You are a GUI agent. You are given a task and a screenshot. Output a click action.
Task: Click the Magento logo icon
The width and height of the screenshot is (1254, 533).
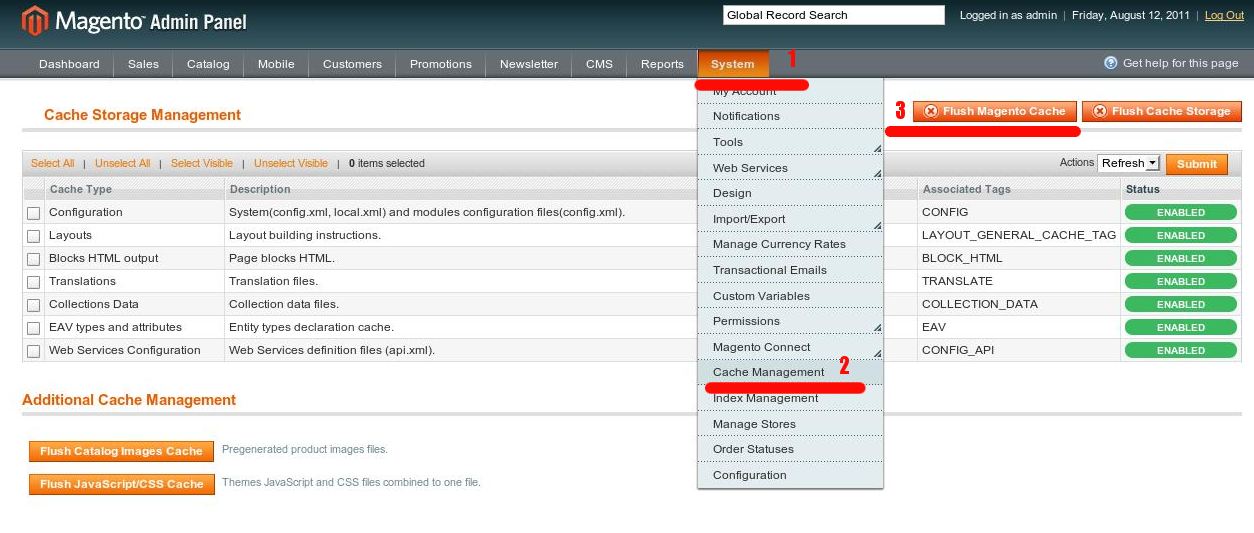tap(35, 20)
